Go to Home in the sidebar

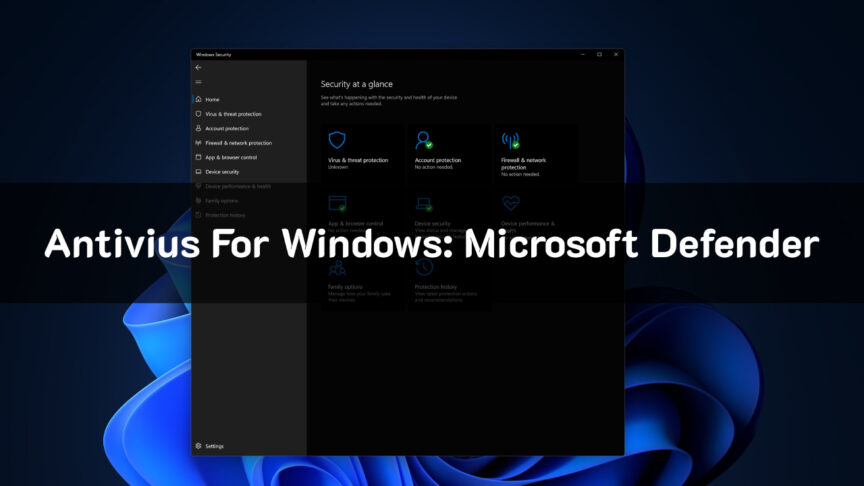click(x=212, y=100)
